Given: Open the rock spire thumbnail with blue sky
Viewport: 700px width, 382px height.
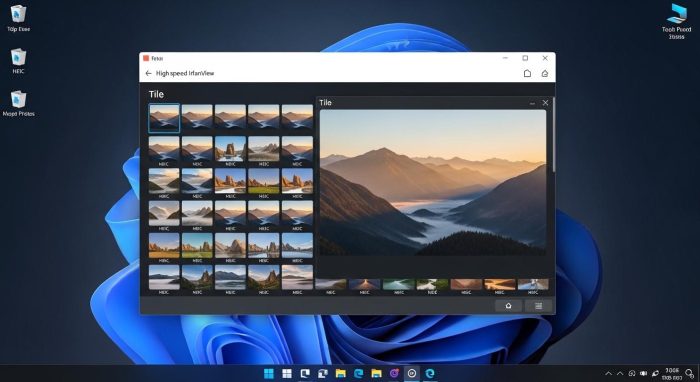Looking at the screenshot, I should point(230,149).
